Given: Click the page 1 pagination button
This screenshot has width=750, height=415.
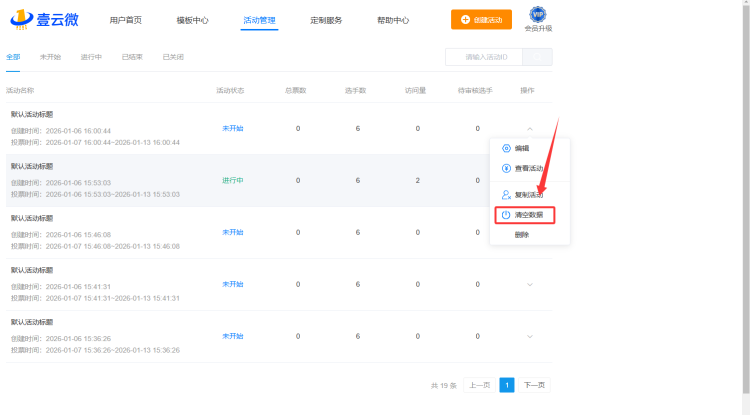Looking at the screenshot, I should [x=507, y=385].
